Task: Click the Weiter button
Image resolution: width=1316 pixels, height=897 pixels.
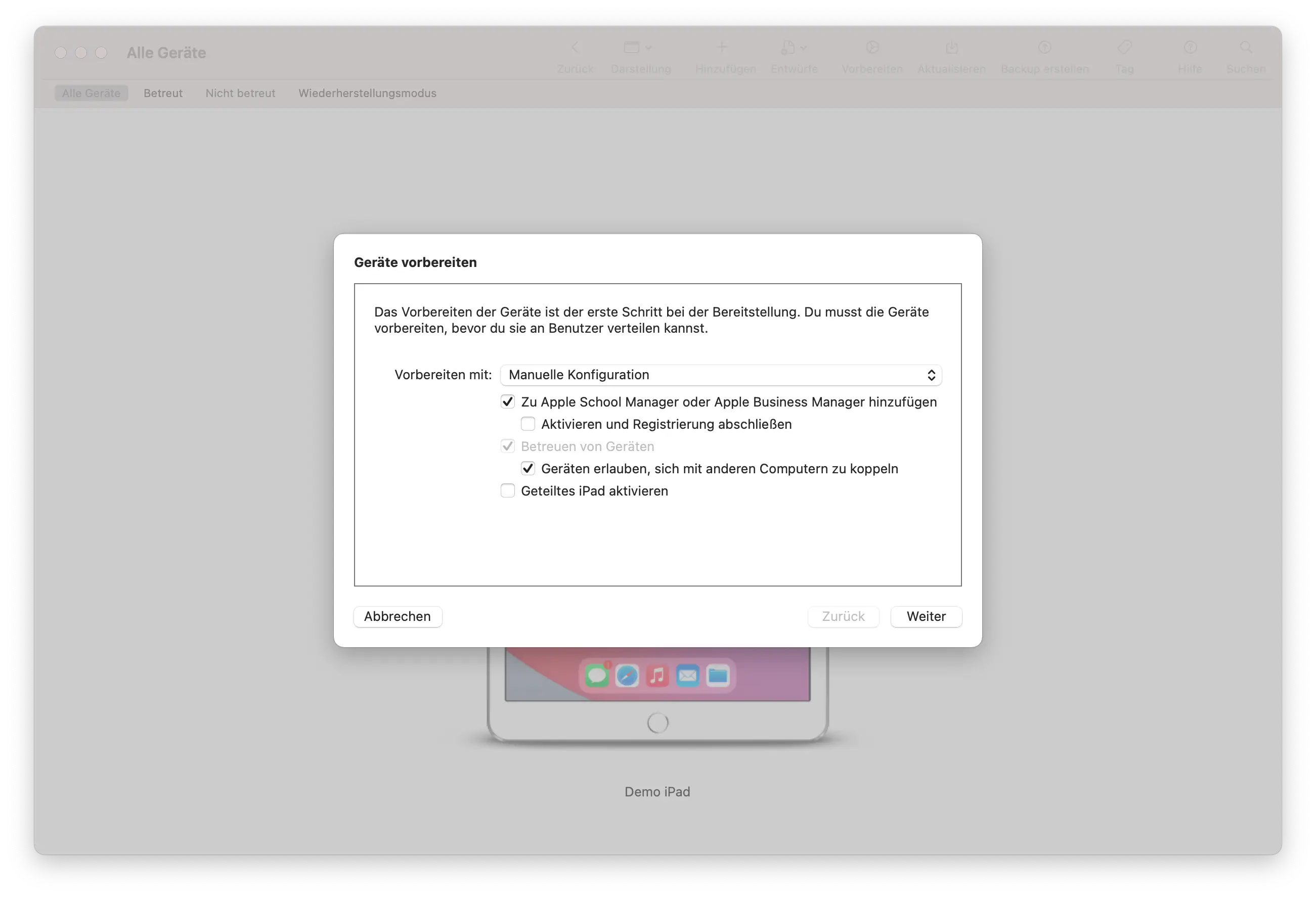Action: [x=926, y=617]
